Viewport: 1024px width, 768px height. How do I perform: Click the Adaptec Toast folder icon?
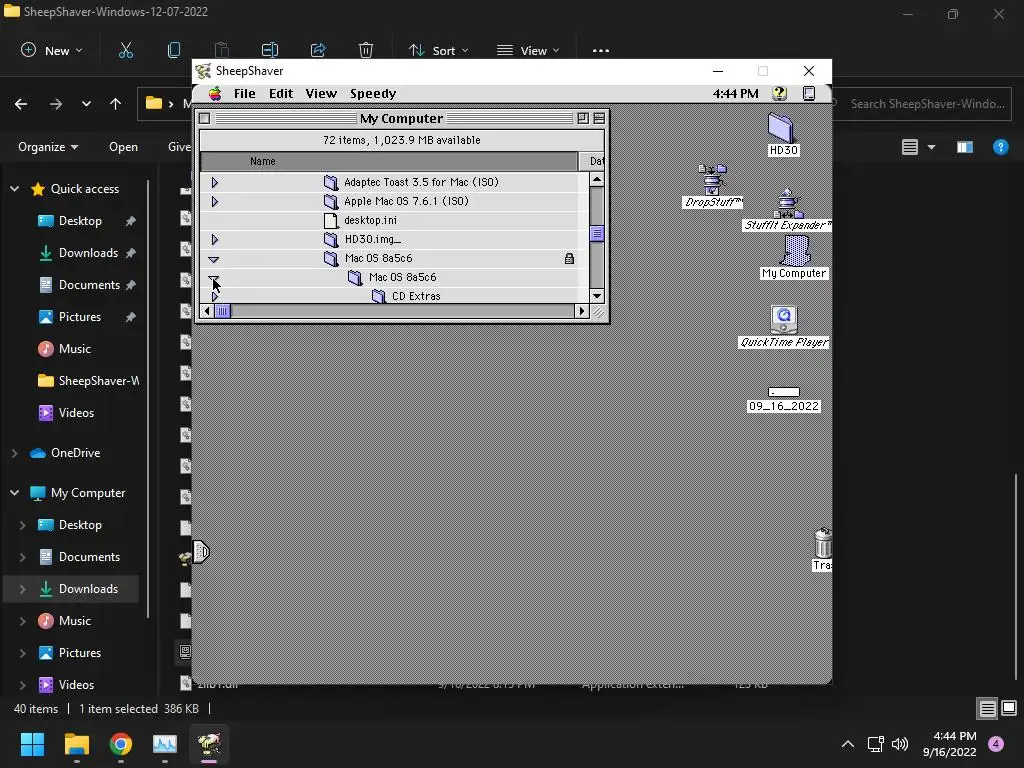331,182
